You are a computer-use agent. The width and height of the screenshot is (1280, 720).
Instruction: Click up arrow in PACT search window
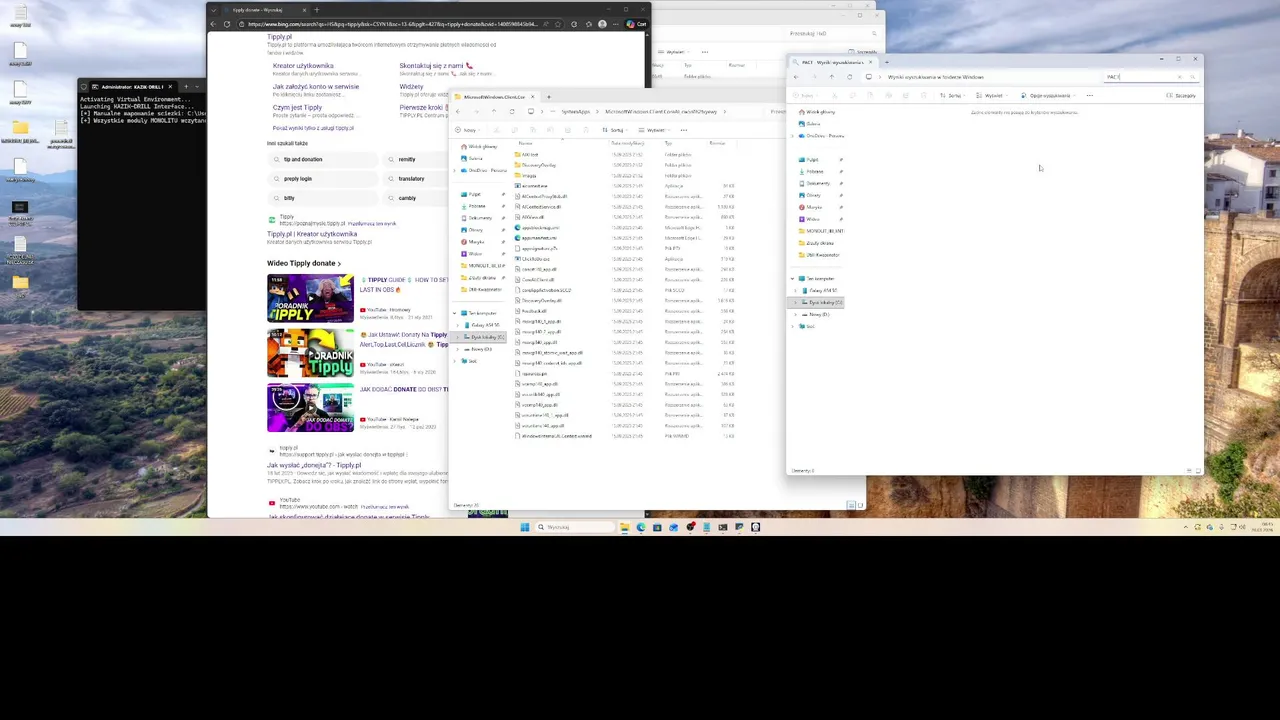pyautogui.click(x=832, y=77)
